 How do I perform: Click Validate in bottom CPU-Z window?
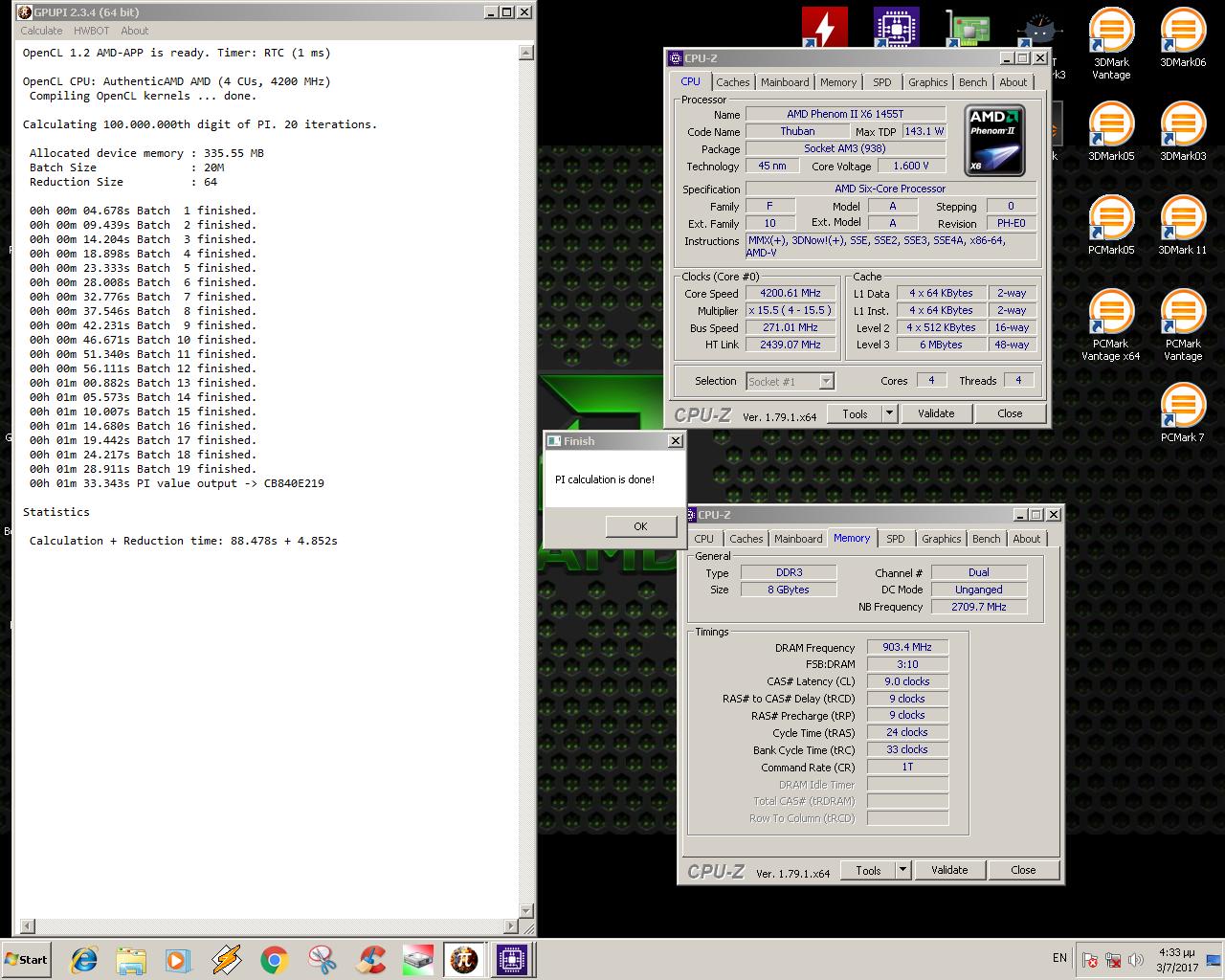(x=949, y=870)
